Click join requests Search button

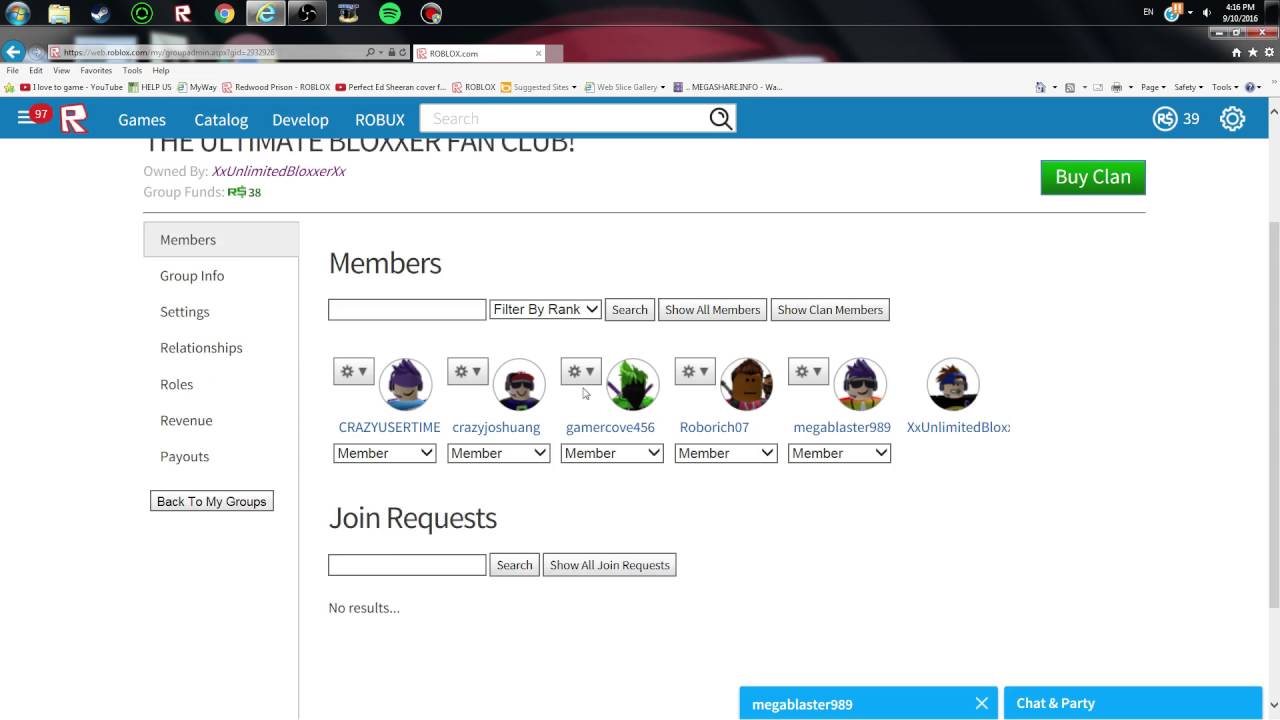(x=514, y=565)
